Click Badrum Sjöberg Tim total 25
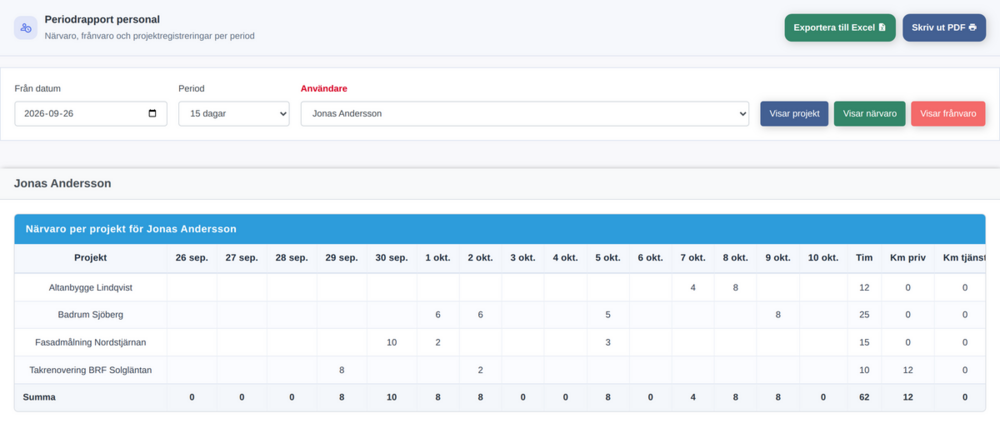 point(864,315)
